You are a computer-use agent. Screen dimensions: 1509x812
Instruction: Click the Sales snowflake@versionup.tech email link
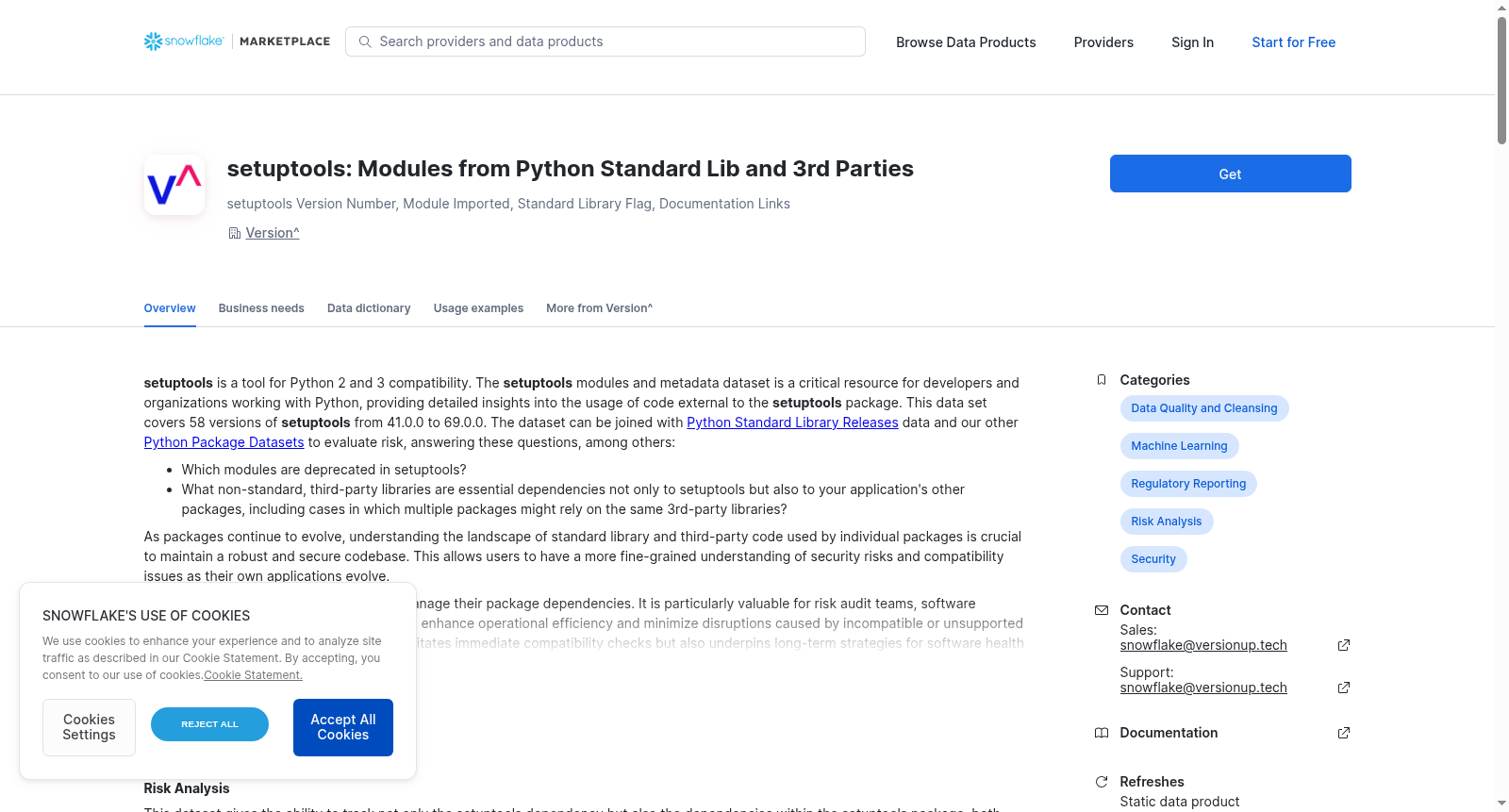pos(1203,645)
